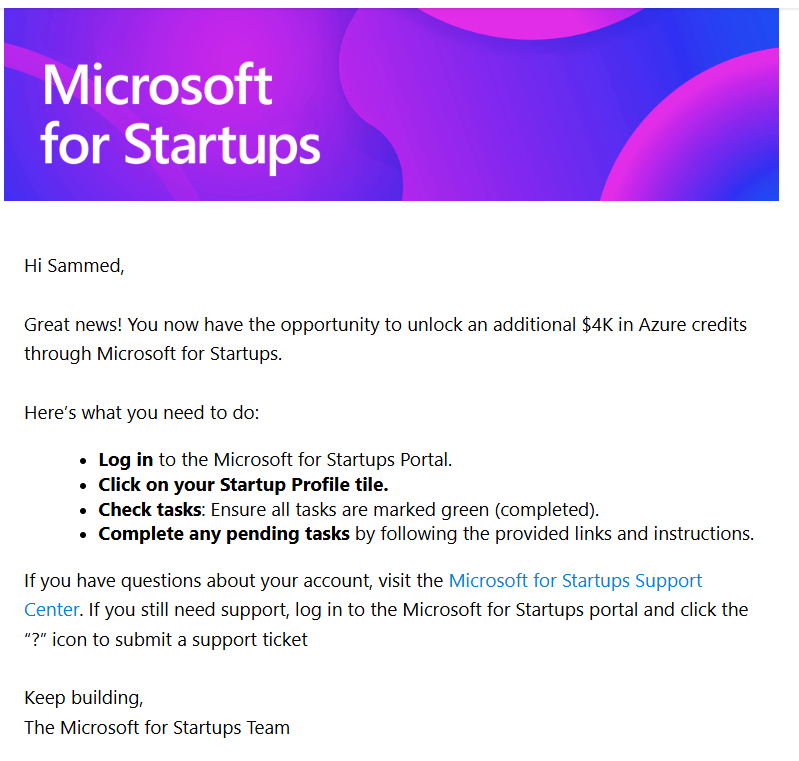Click the pink circle shape in banner's right side
The width and height of the screenshot is (799, 761).
(x=700, y=150)
